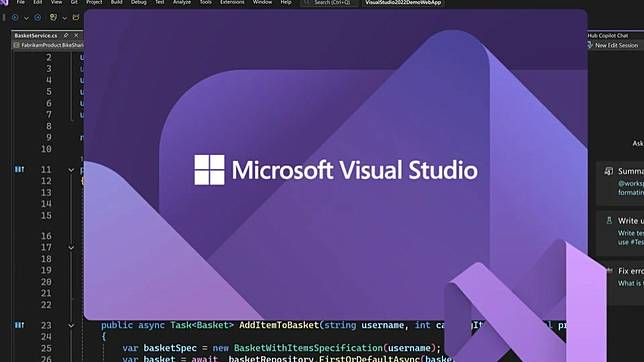Click the Microsoft Visual Studio splash logo
Screen dimensions: 644x362
coord(336,170)
